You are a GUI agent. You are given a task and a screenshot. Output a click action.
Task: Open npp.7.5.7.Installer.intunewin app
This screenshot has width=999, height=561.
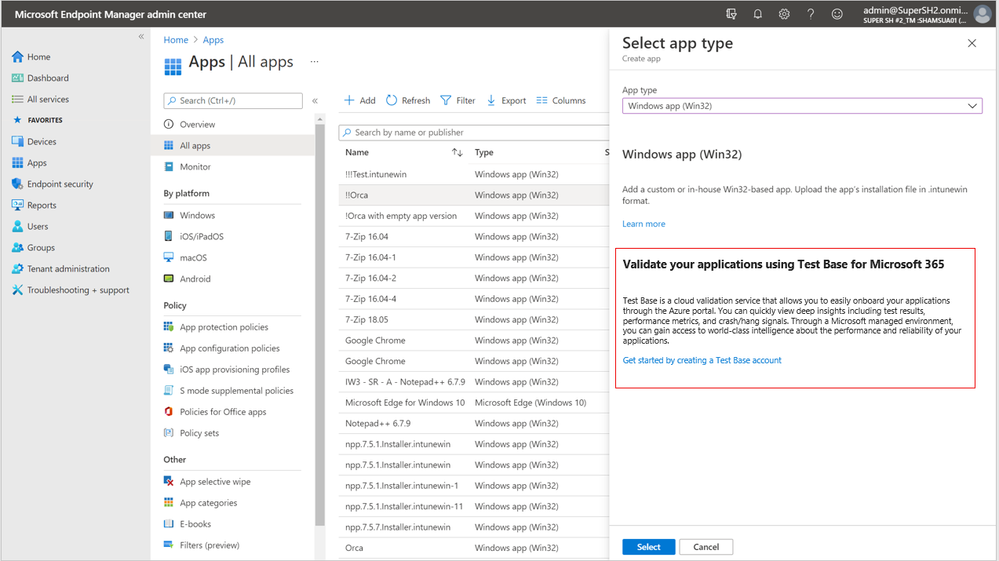pyautogui.click(x=474, y=527)
